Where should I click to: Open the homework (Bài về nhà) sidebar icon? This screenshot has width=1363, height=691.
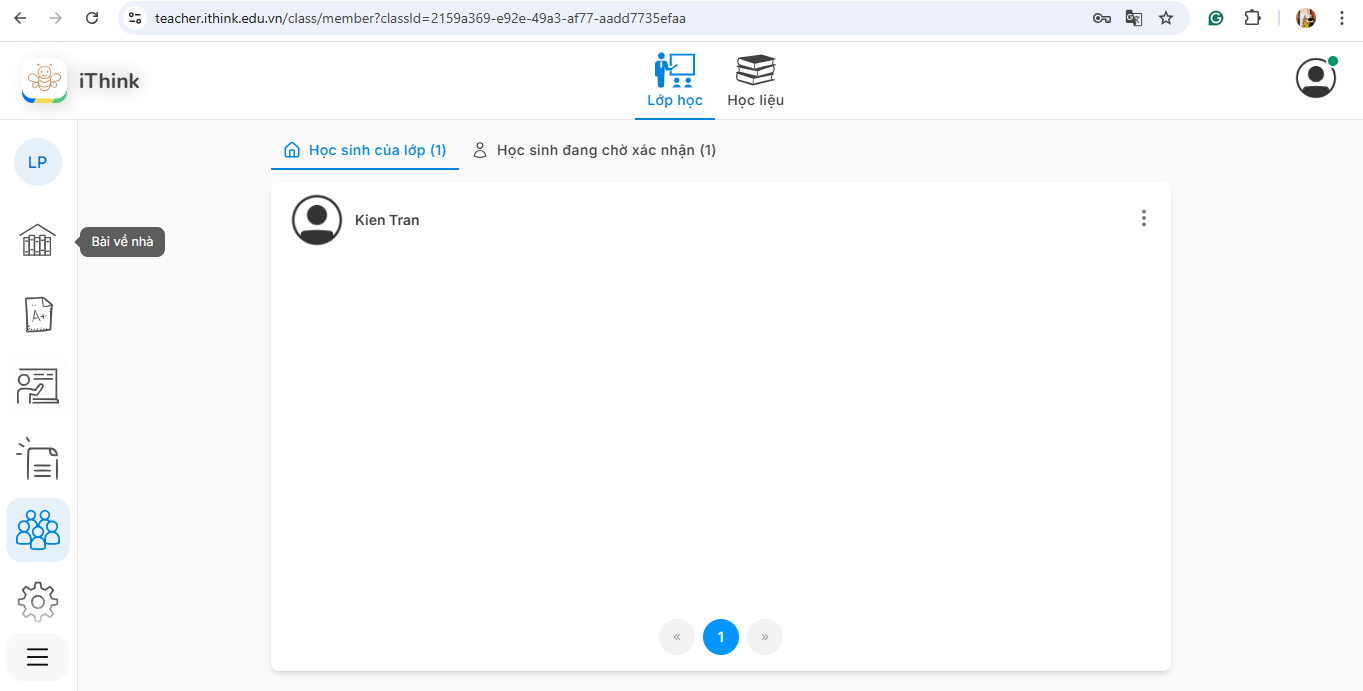[38, 240]
